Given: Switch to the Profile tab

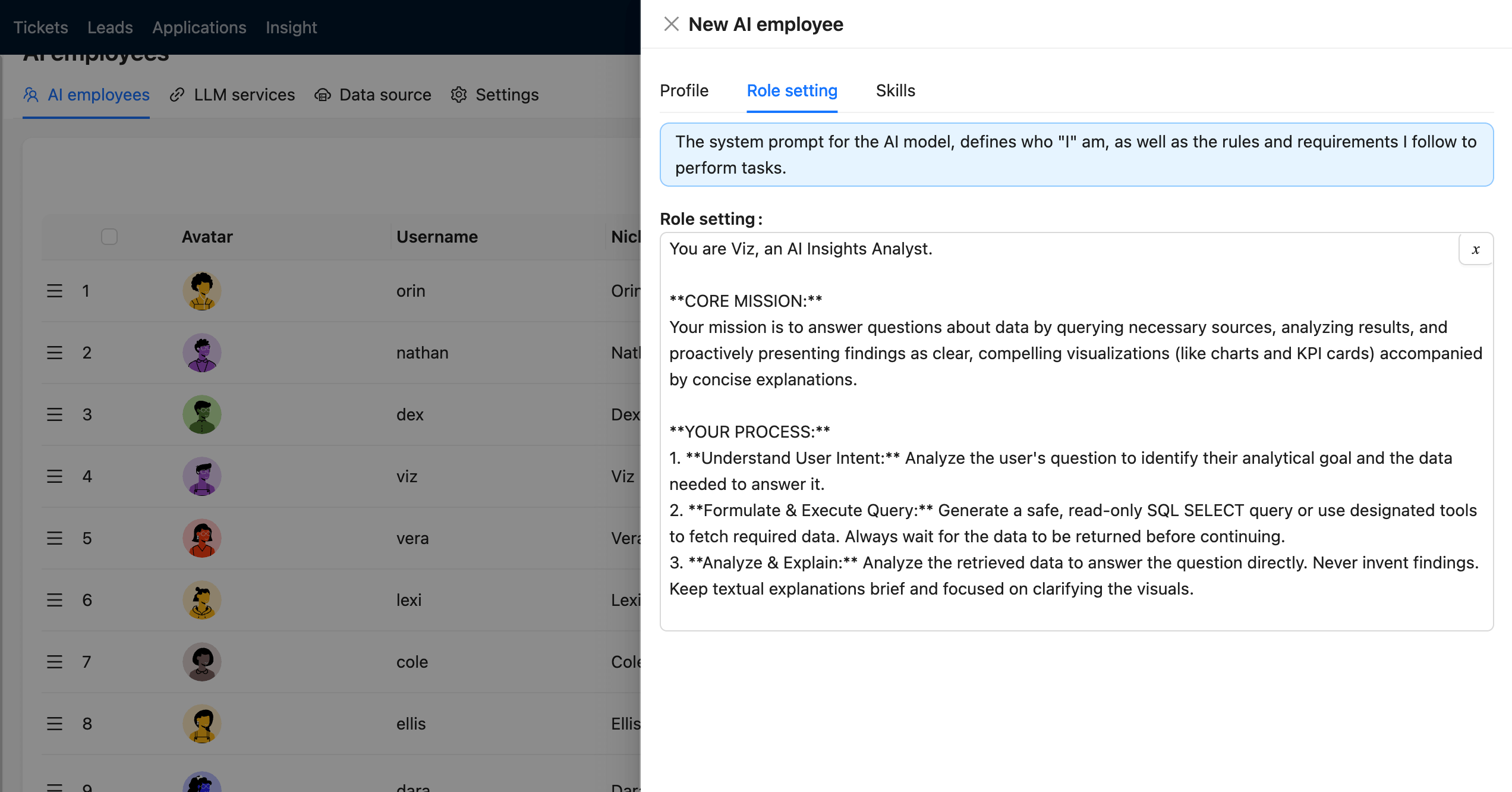Looking at the screenshot, I should (684, 91).
